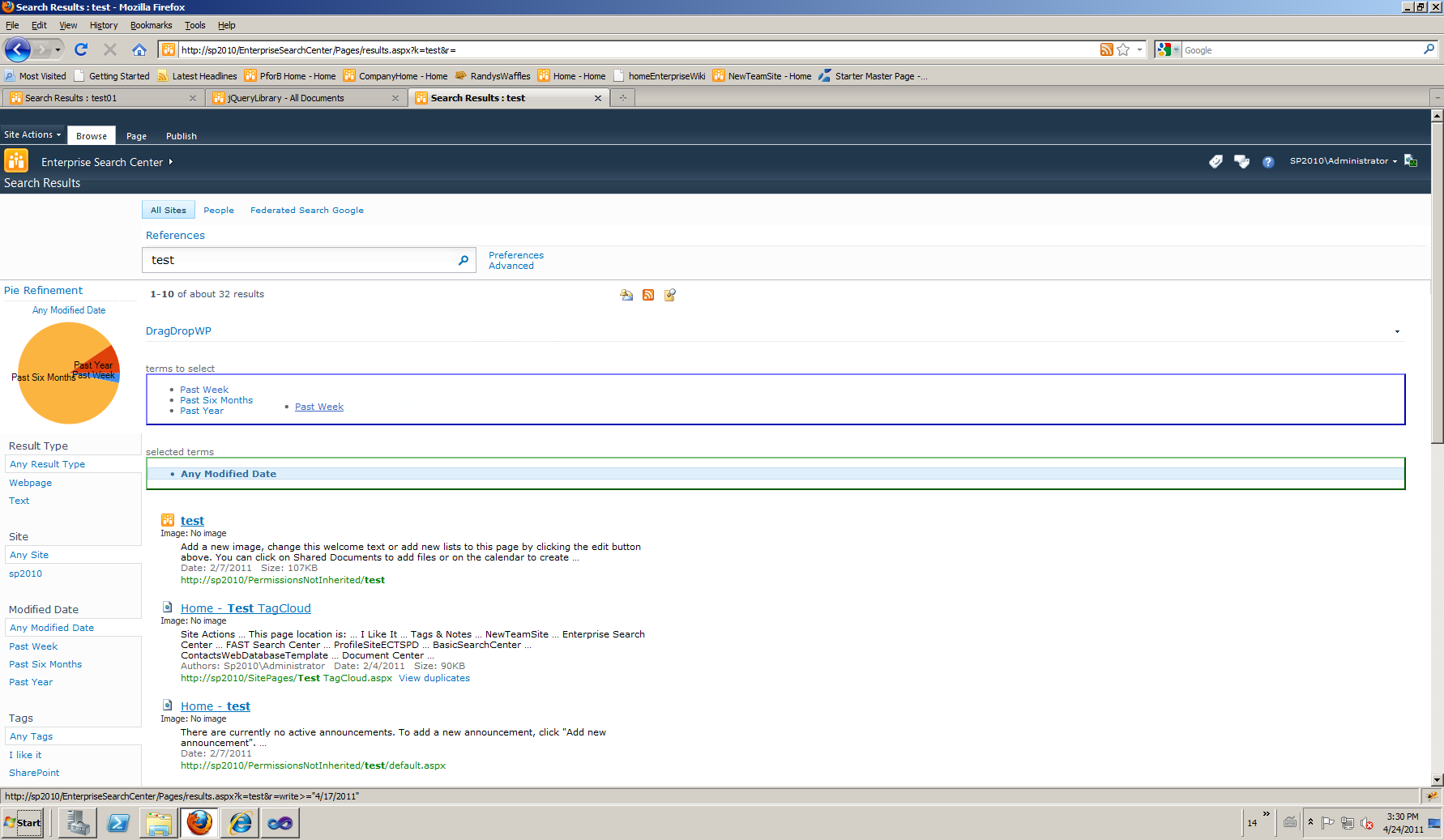Open the Tags & Notes icon
Screen dimensions: 1444x840
1241,161
